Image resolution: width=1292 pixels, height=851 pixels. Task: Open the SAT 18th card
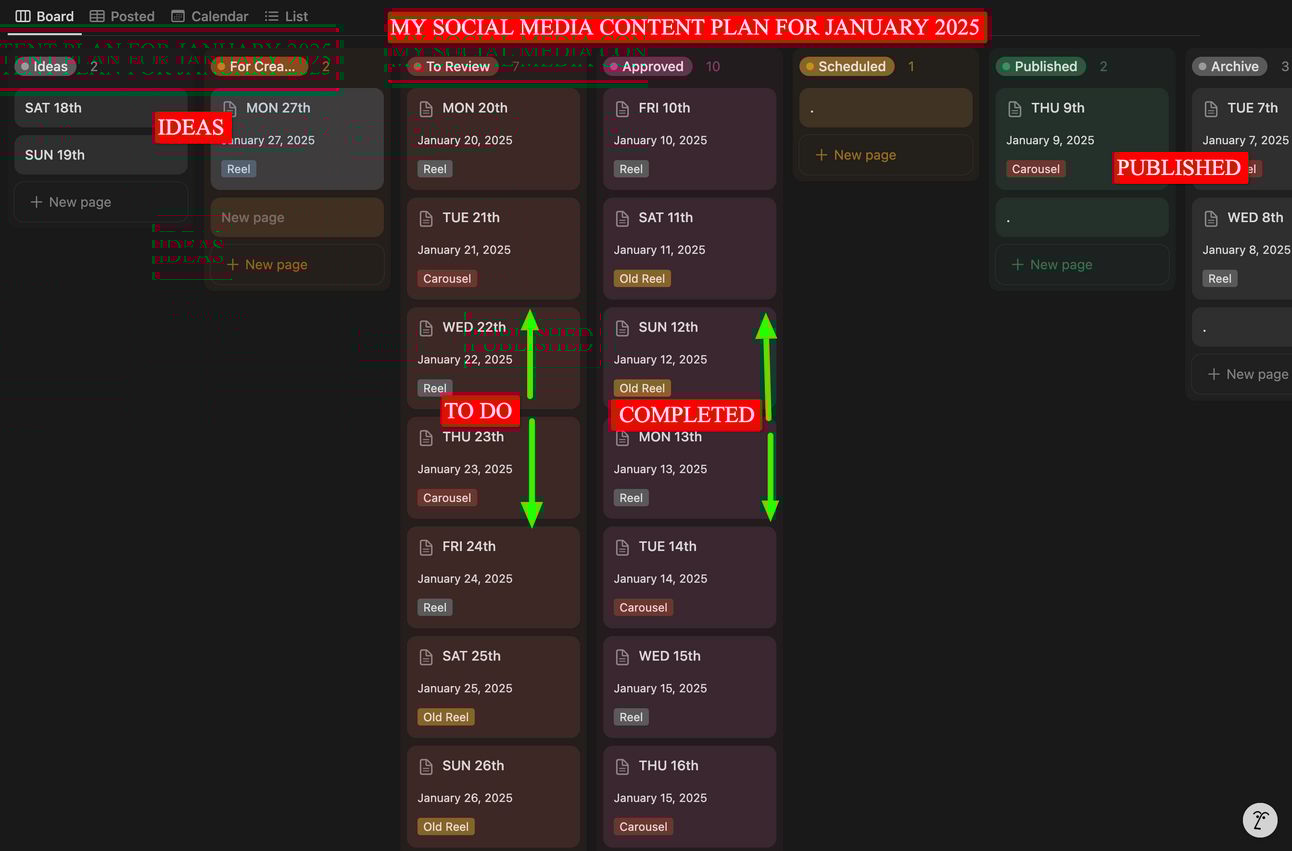click(101, 108)
